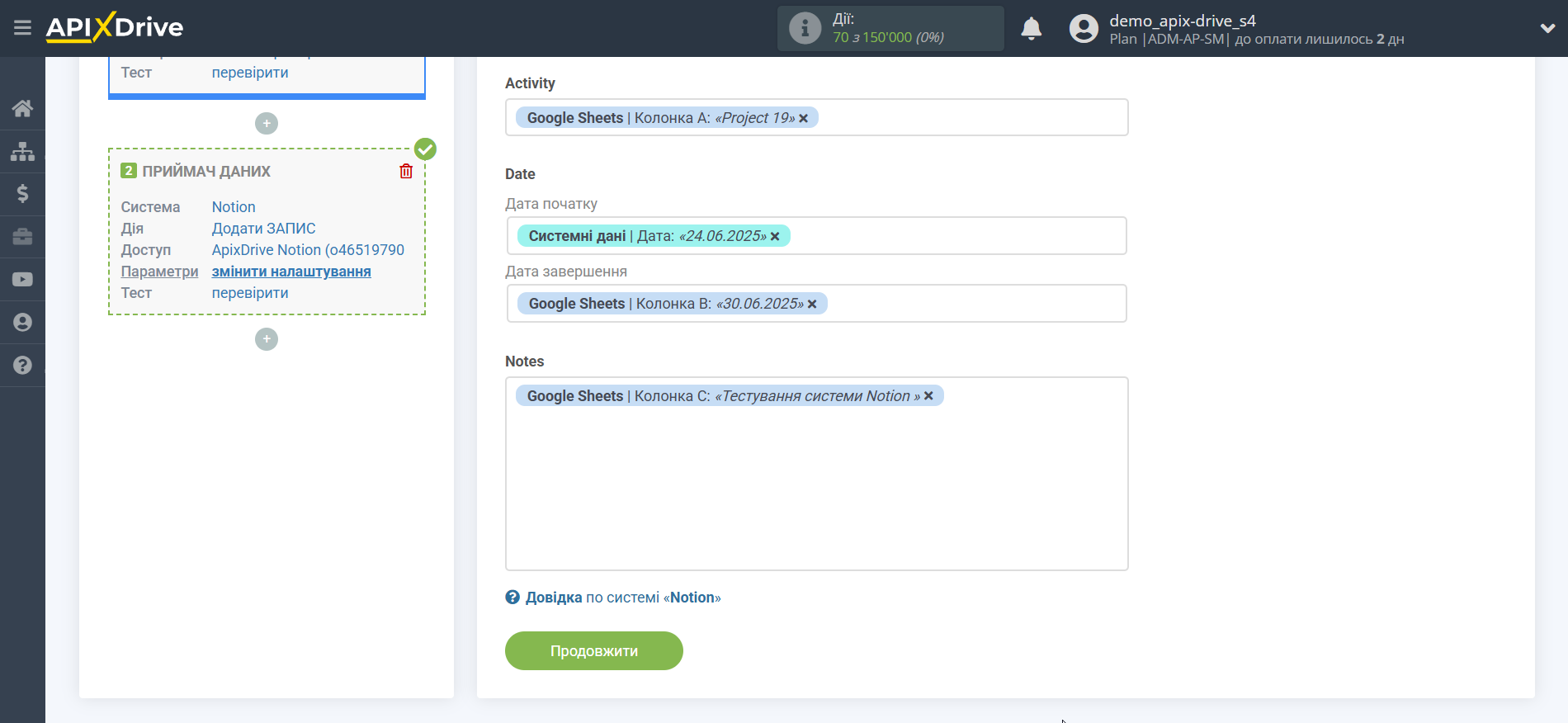Click перевірити in the top source block
The image size is (1568, 723).
(x=250, y=73)
